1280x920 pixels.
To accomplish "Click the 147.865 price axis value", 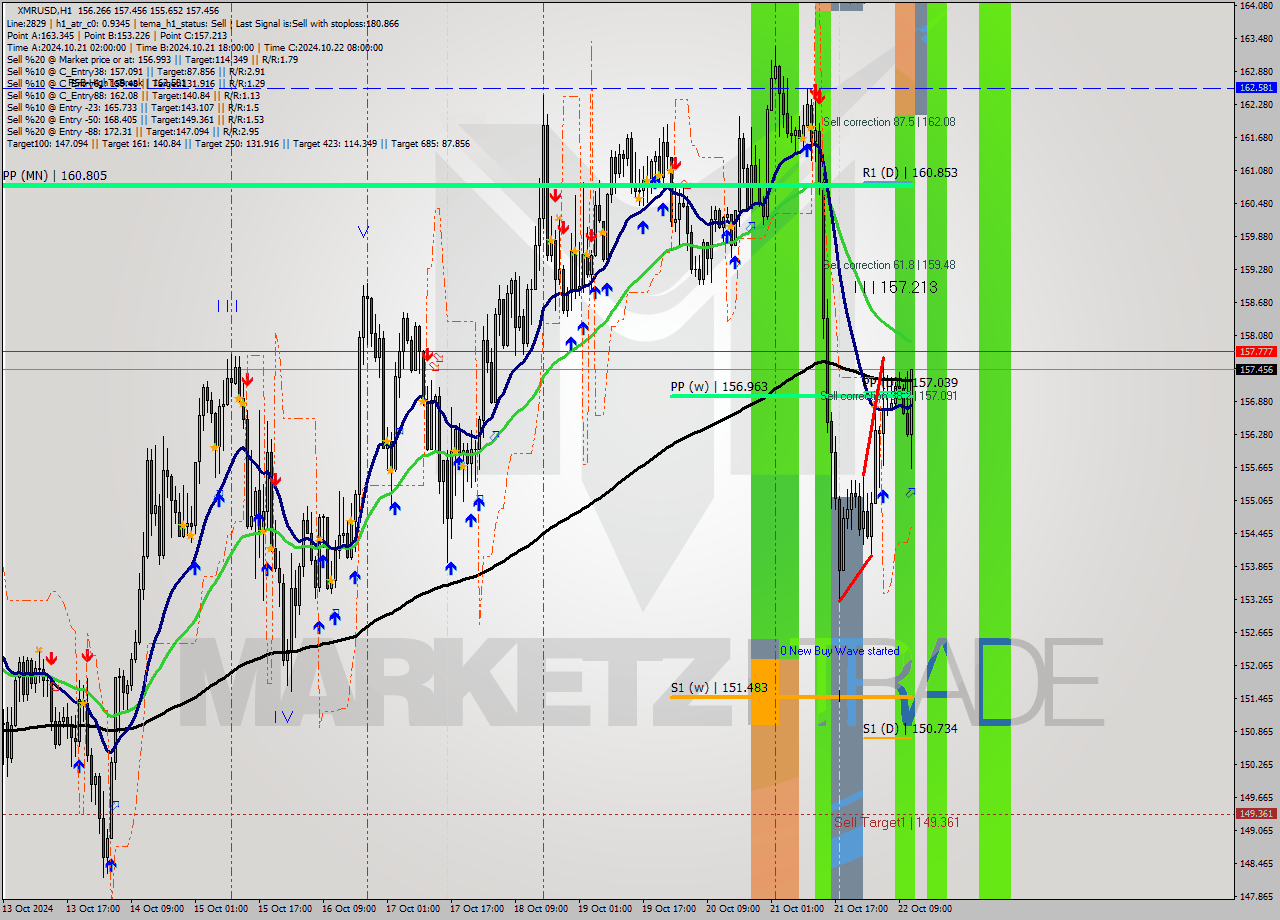I will coord(1256,896).
